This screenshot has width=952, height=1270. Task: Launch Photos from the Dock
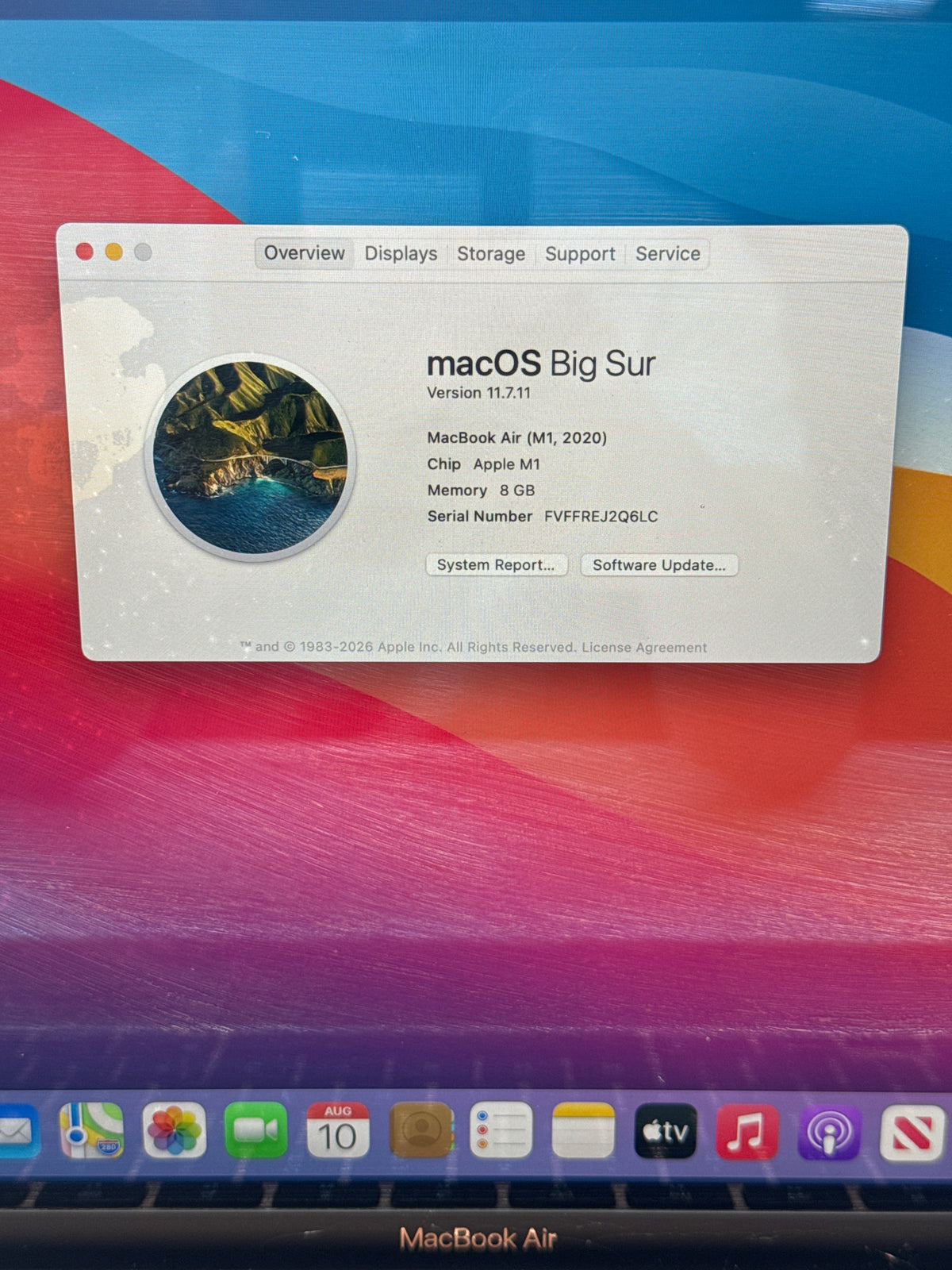pyautogui.click(x=175, y=1130)
